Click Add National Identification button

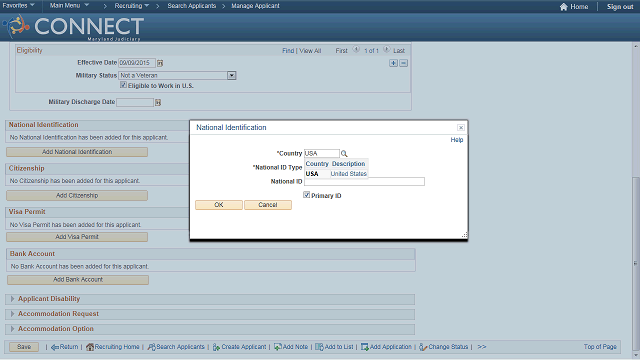pos(77,152)
